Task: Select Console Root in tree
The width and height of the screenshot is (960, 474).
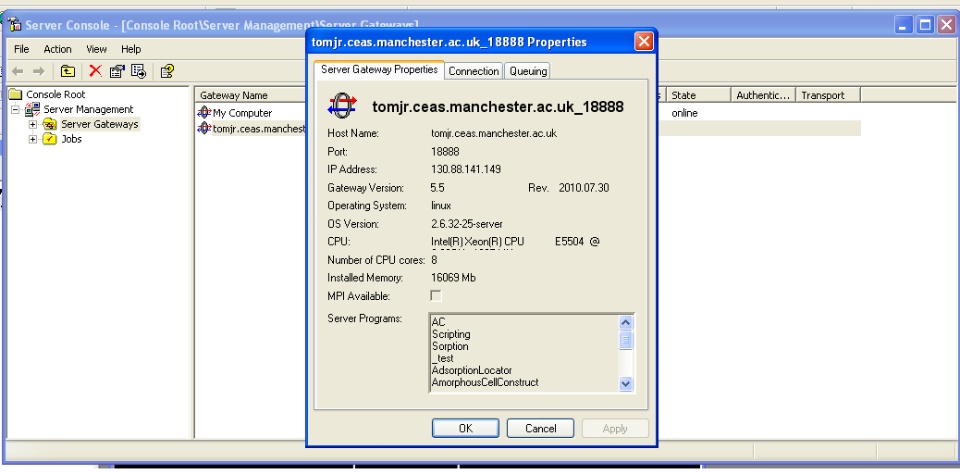Action: pyautogui.click(x=55, y=95)
